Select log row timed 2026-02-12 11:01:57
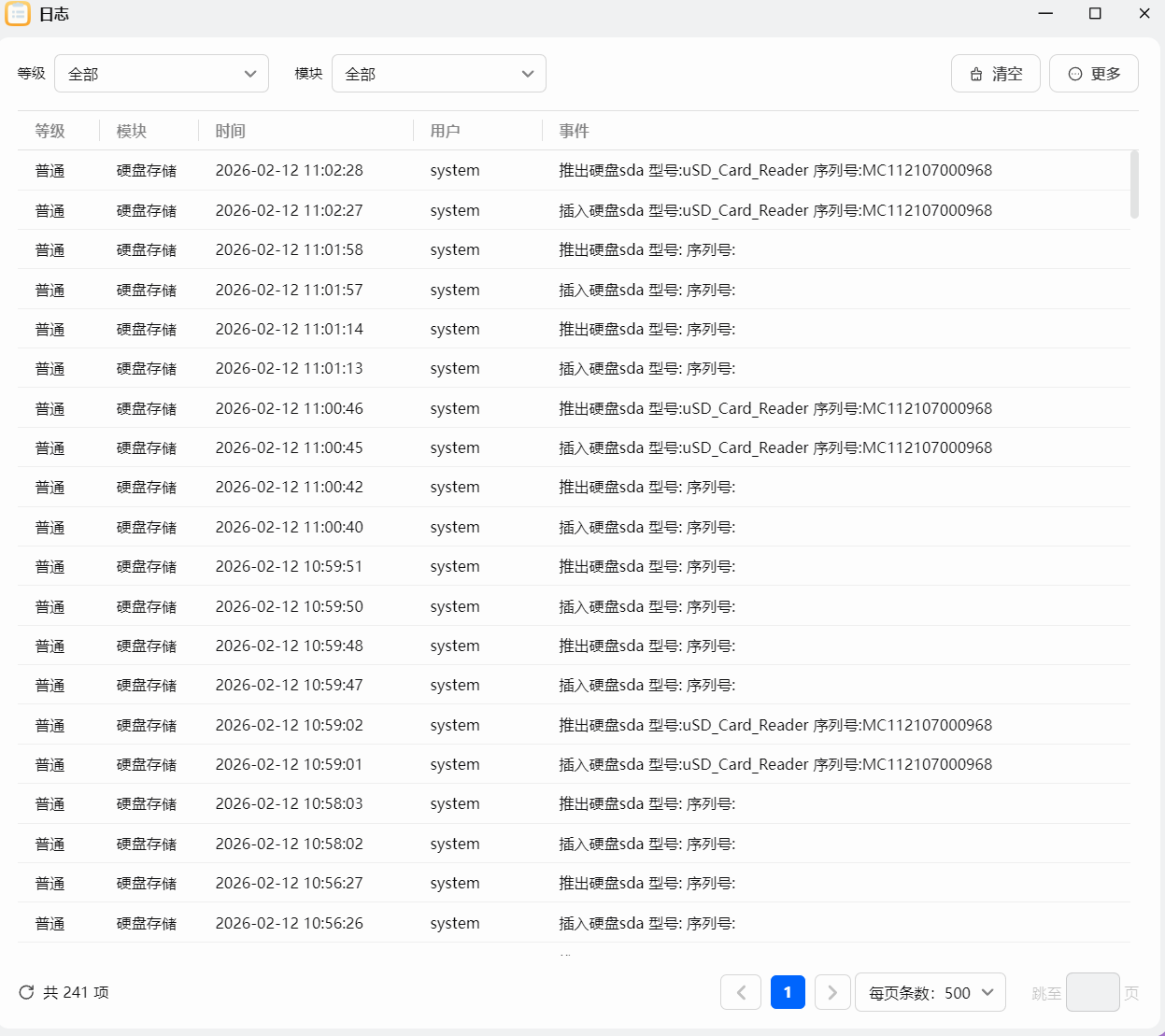Screen dimensions: 1165x1036 coord(574,290)
